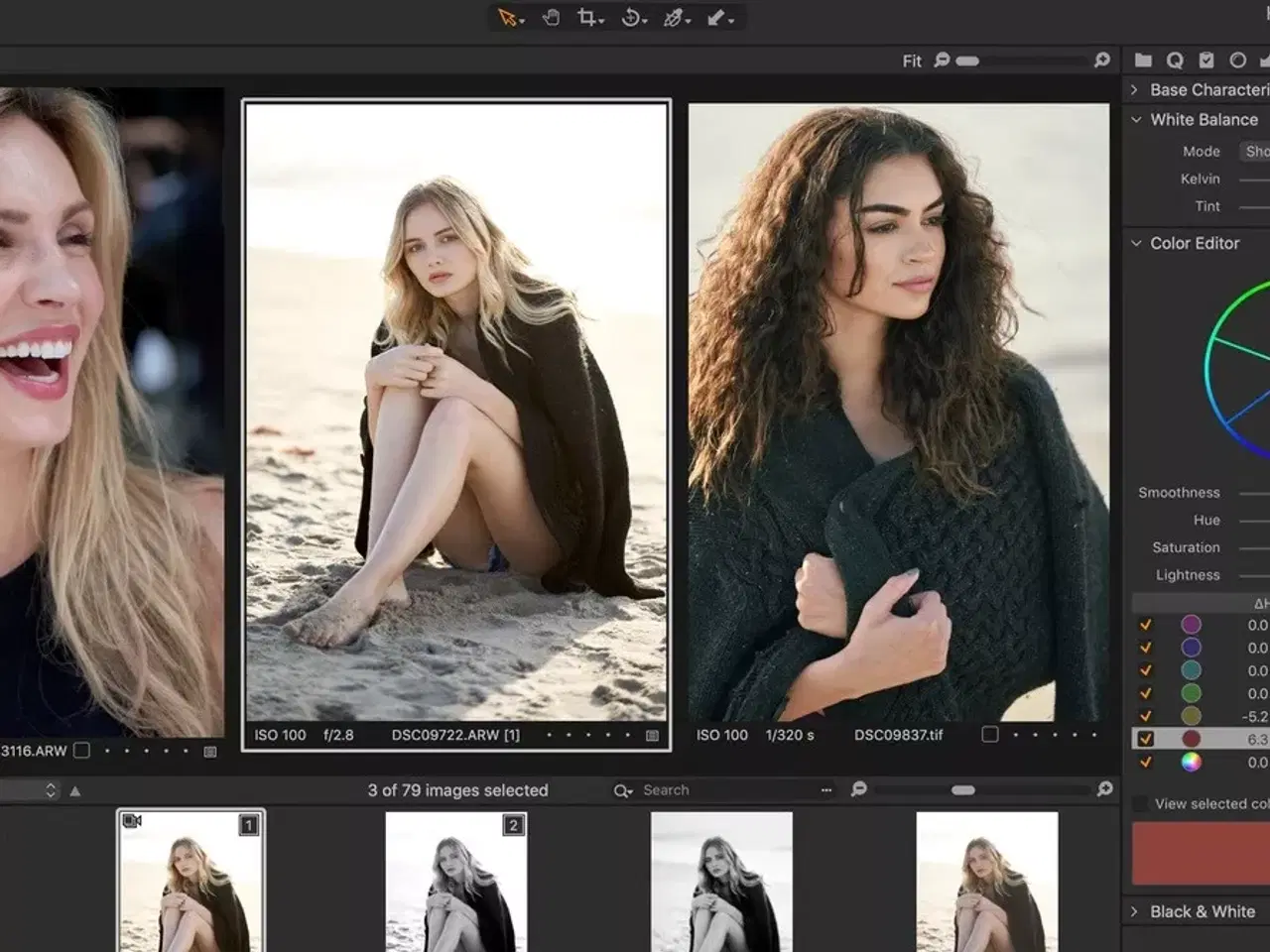The width and height of the screenshot is (1270, 952).
Task: Click the camera badge on thumbnail 1
Action: [132, 821]
